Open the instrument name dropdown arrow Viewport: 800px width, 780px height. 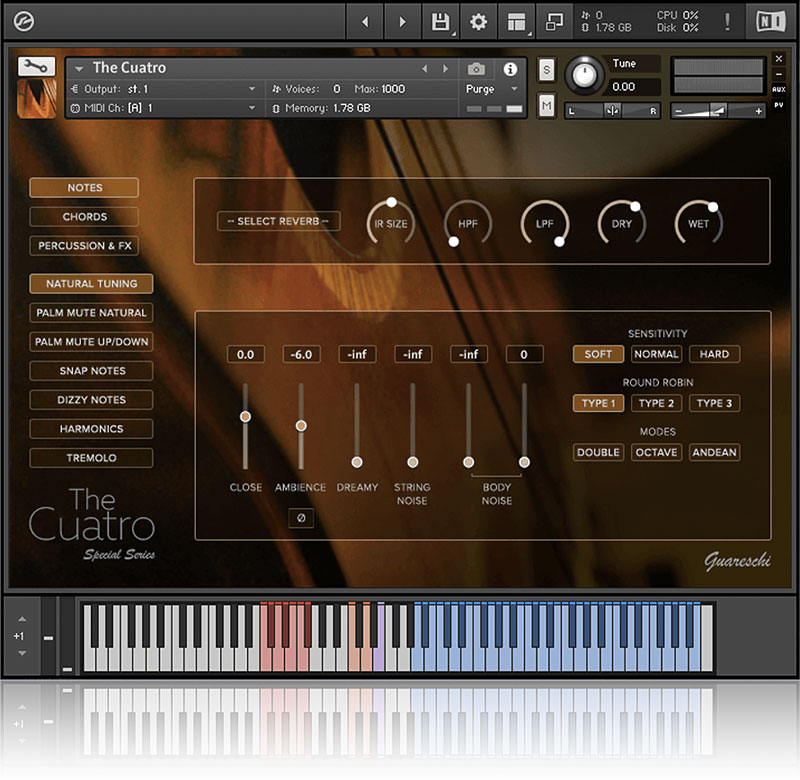[79, 68]
